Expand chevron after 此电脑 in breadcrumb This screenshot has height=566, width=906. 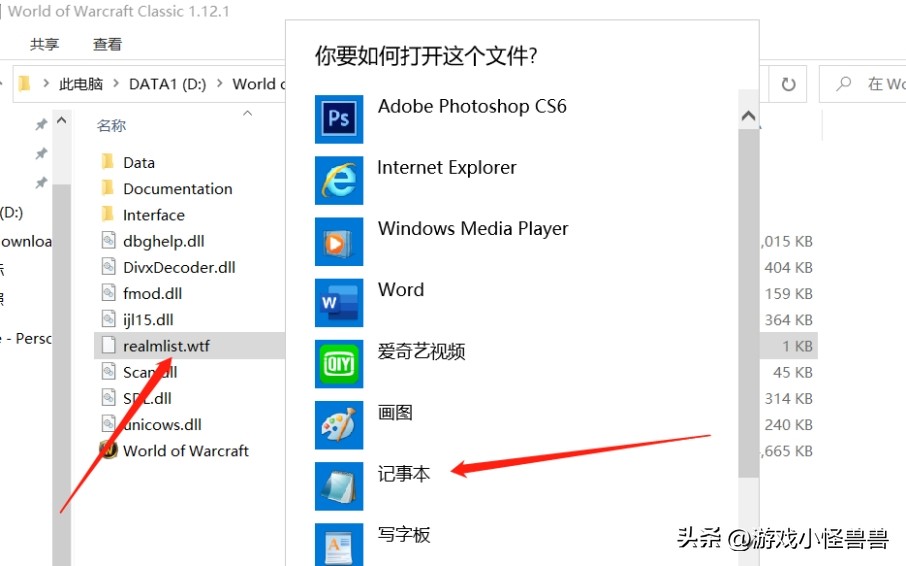pos(116,84)
